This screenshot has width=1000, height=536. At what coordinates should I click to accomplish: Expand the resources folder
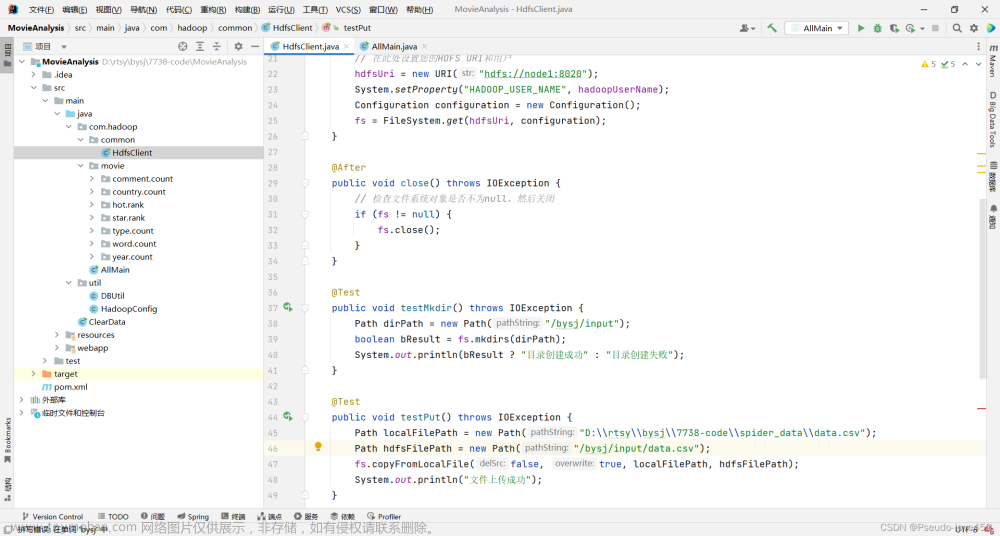pos(57,335)
